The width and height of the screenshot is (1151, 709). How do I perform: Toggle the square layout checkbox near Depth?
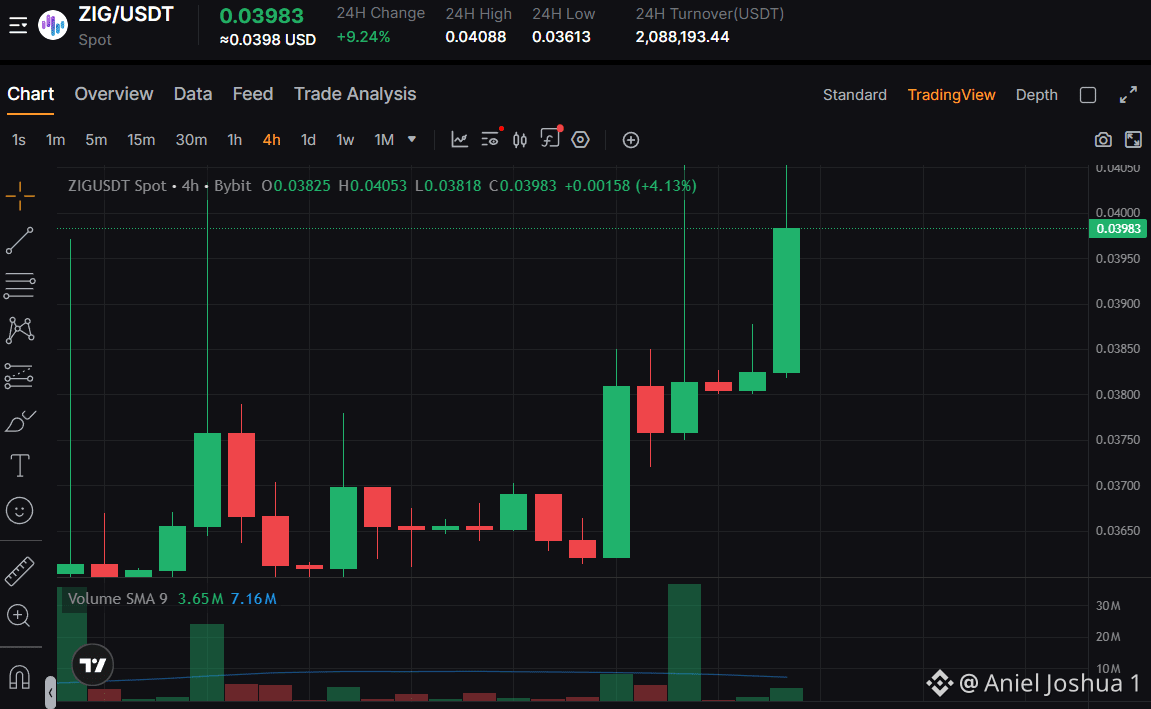1088,95
